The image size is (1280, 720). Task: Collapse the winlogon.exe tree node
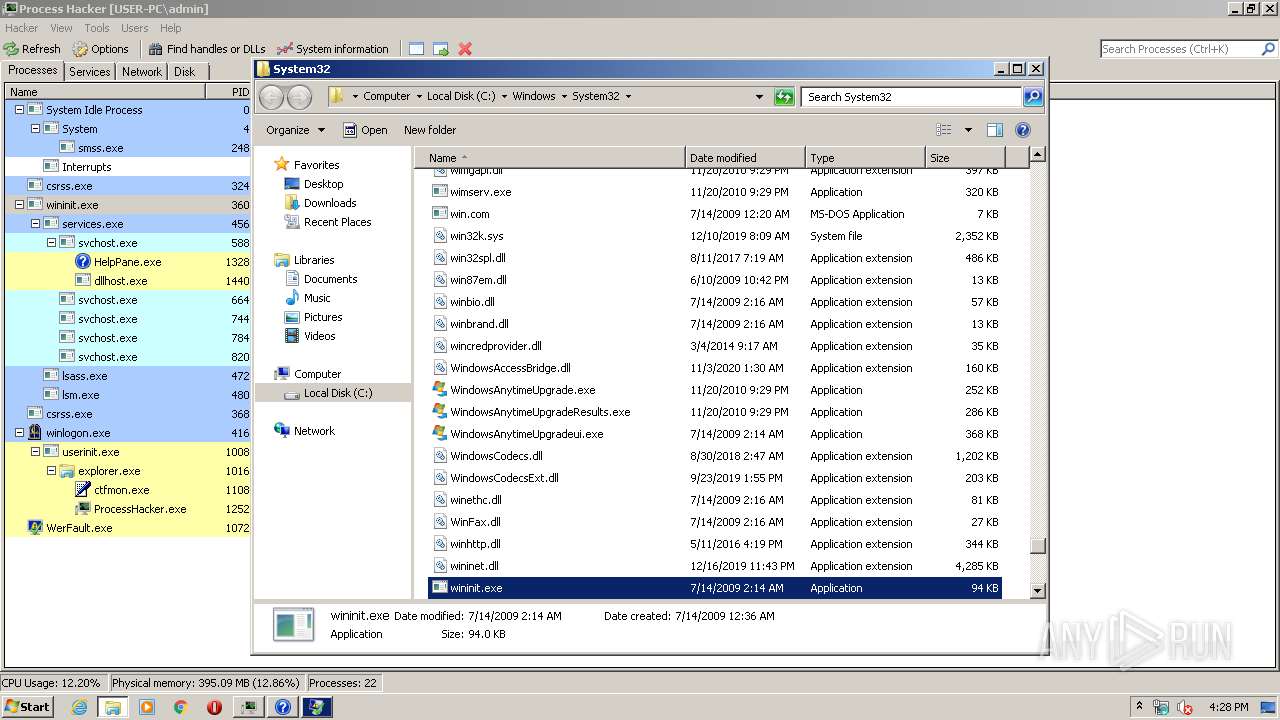(x=19, y=433)
